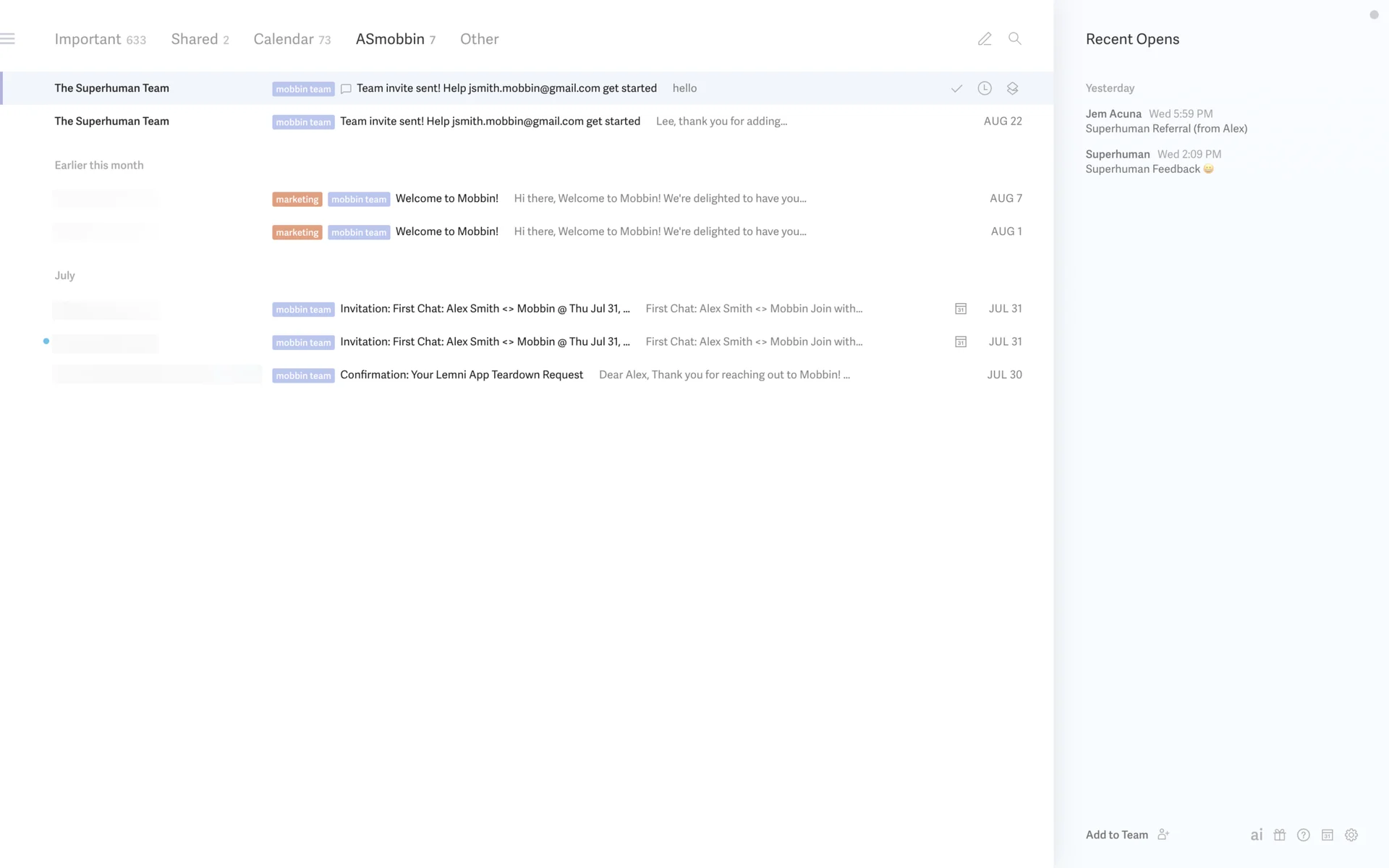
Task: Click comment bubble icon on first email
Action: (346, 89)
